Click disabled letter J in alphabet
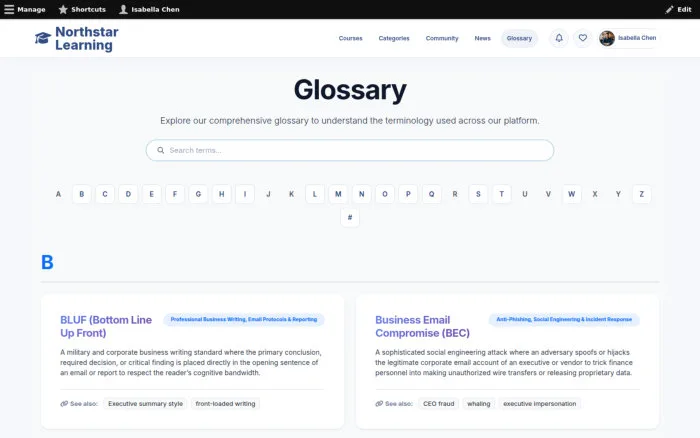 [268, 194]
